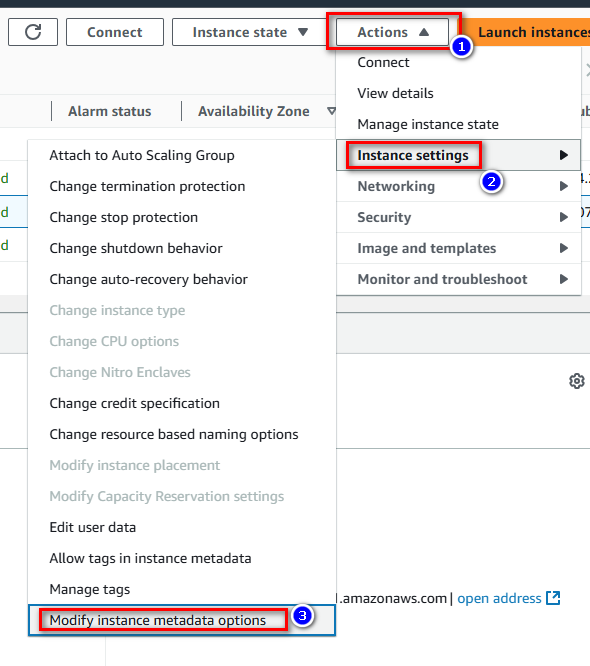This screenshot has width=590, height=666.
Task: Expand Monitor and troubleshoot submenu
Action: [x=458, y=279]
